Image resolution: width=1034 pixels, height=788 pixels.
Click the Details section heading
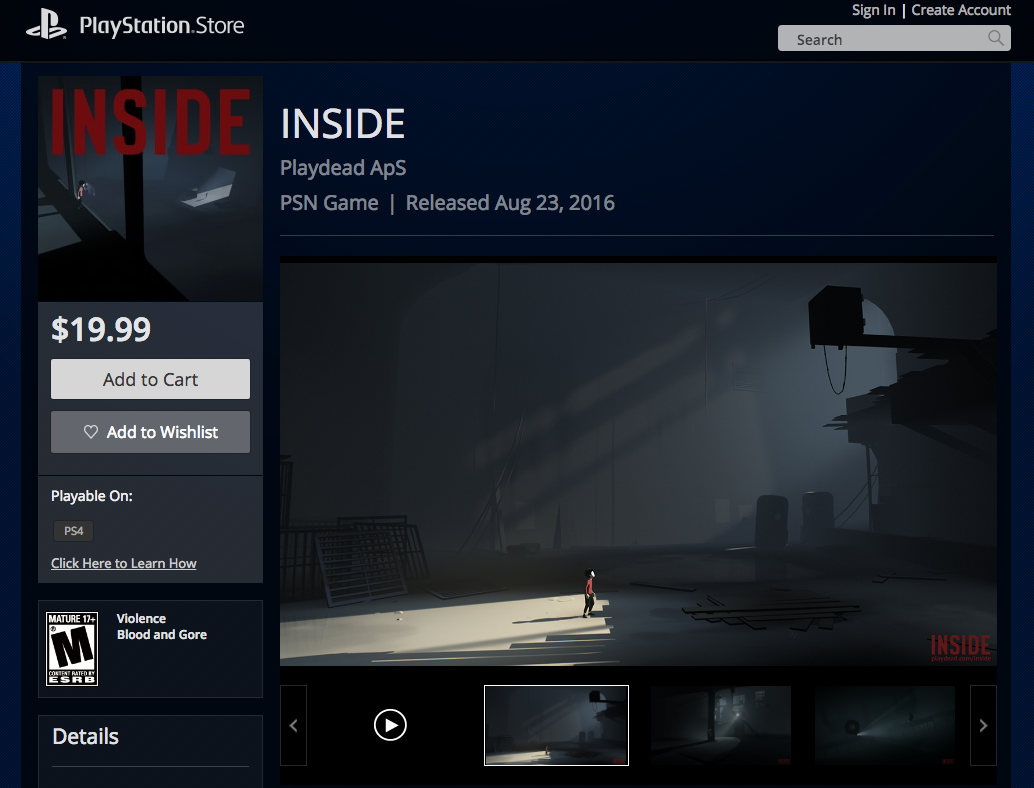click(86, 736)
